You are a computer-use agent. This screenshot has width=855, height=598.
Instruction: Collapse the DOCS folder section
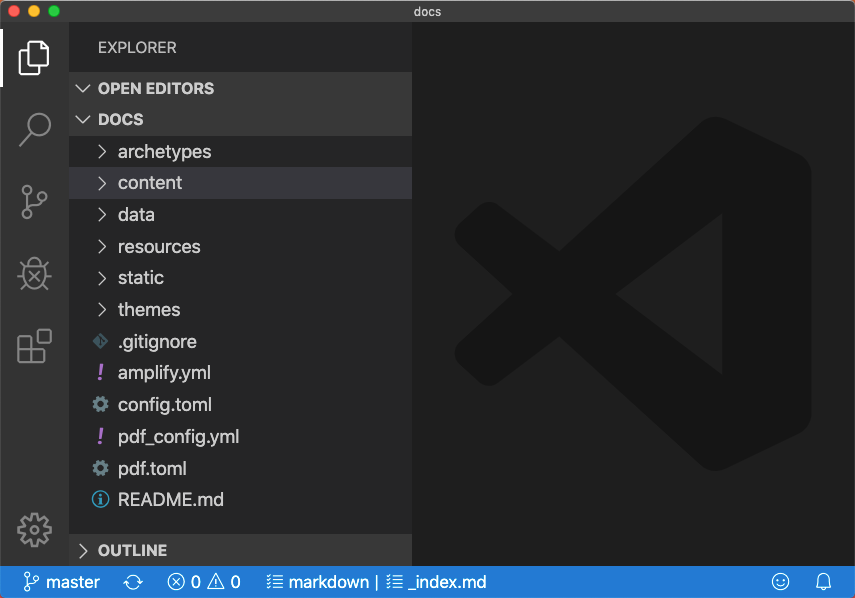coord(120,119)
